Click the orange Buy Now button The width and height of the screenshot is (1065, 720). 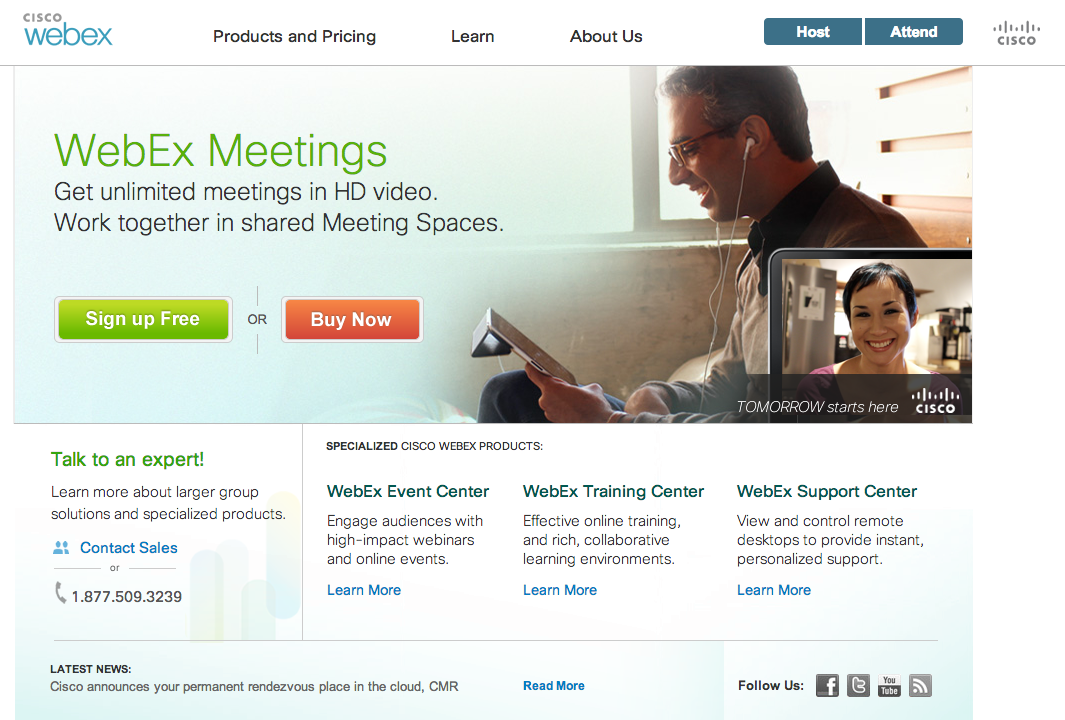tap(352, 319)
